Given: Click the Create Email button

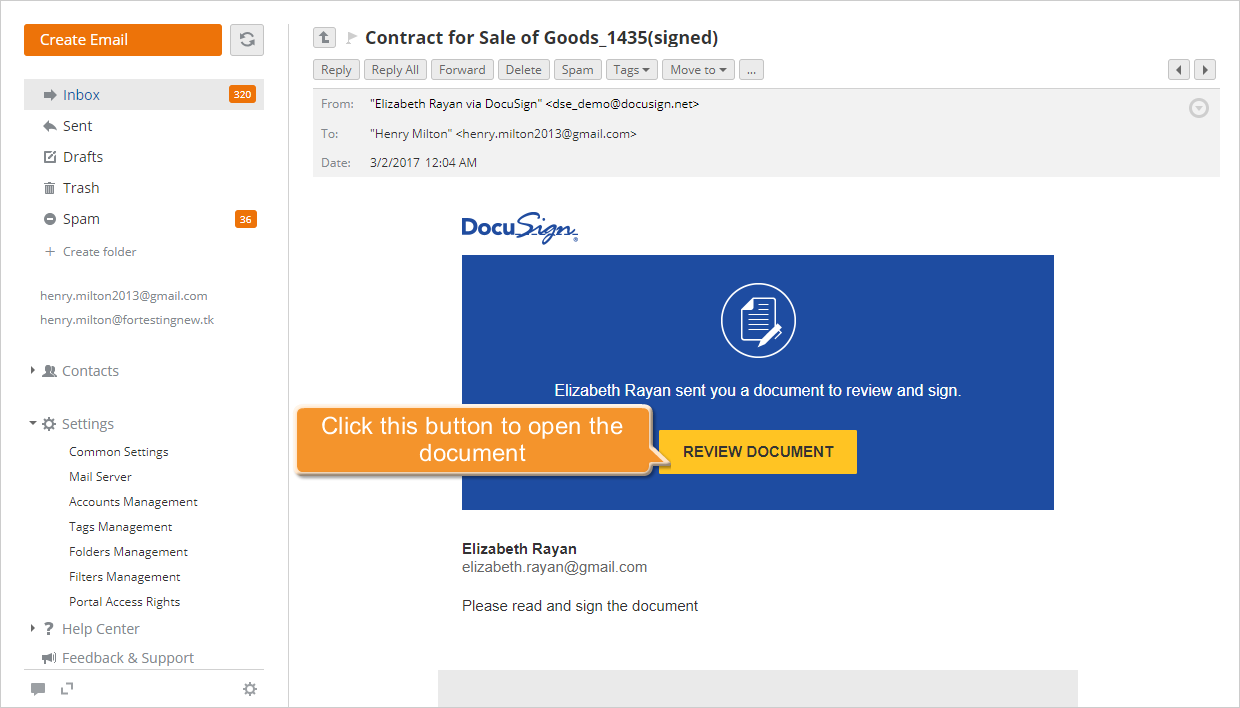Looking at the screenshot, I should coord(122,39).
